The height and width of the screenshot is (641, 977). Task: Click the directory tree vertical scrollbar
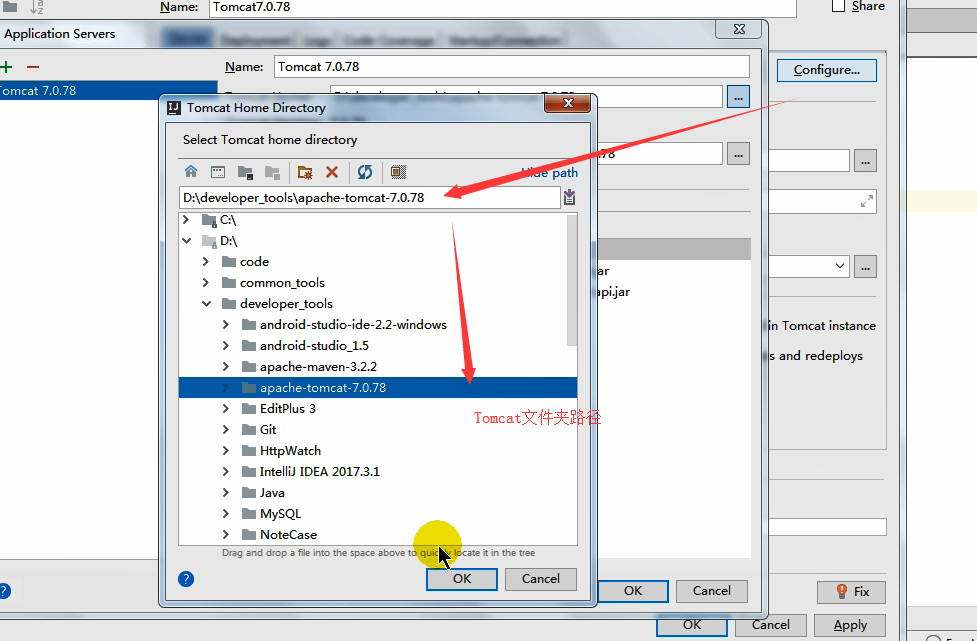tap(572, 280)
